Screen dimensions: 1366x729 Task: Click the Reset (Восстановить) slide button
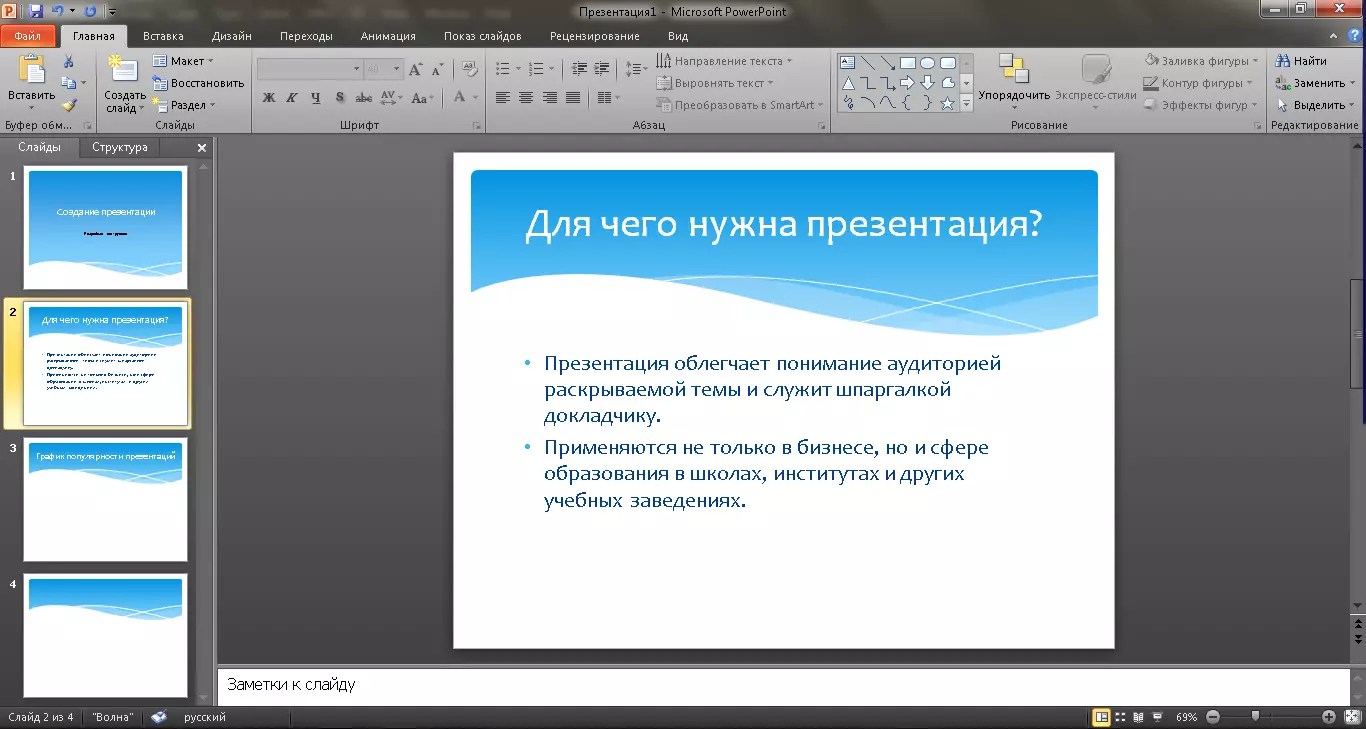pyautogui.click(x=199, y=83)
